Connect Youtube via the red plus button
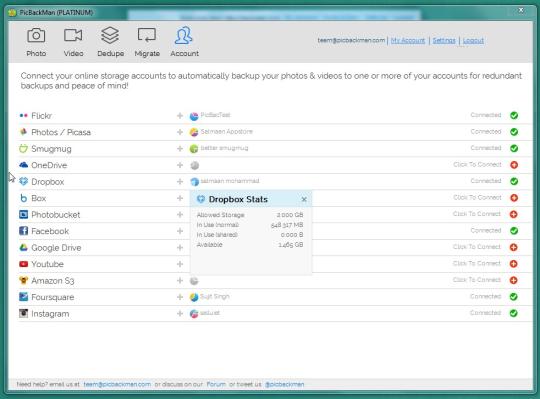This screenshot has width=540, height=399. [513, 264]
